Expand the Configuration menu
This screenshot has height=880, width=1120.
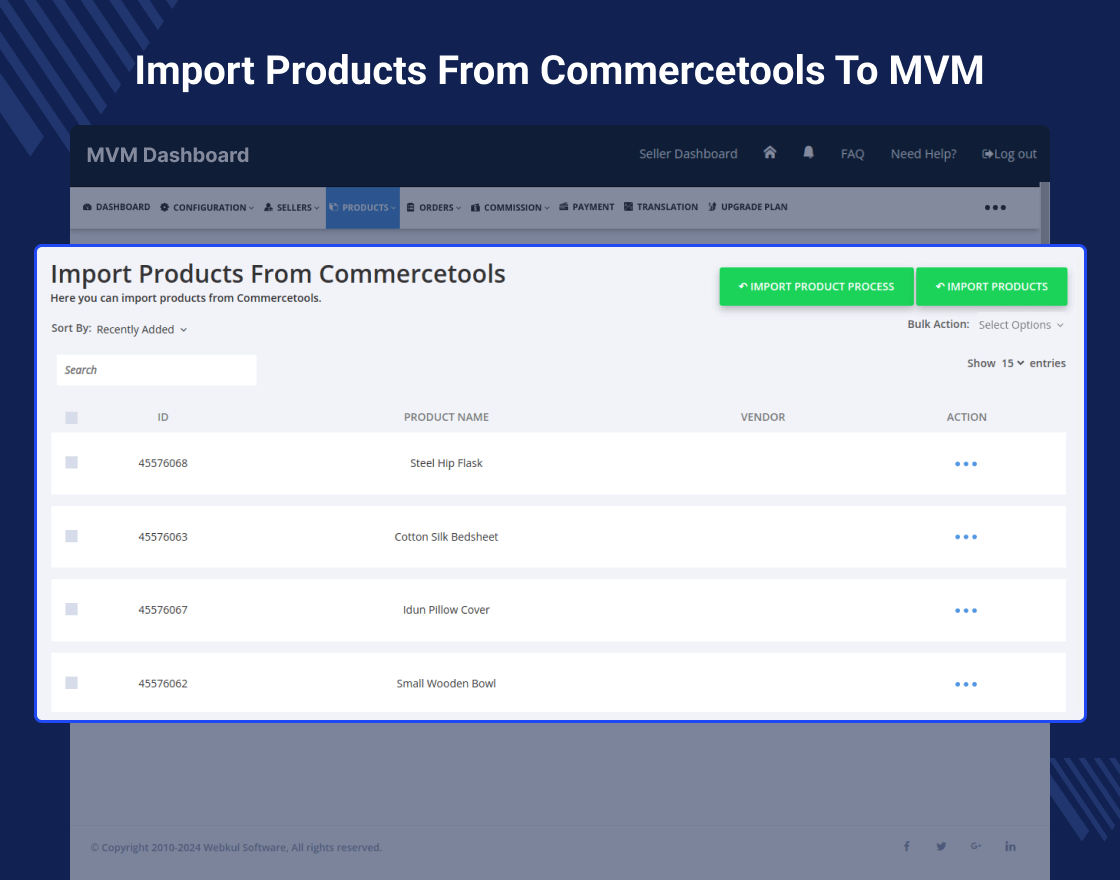(x=207, y=208)
